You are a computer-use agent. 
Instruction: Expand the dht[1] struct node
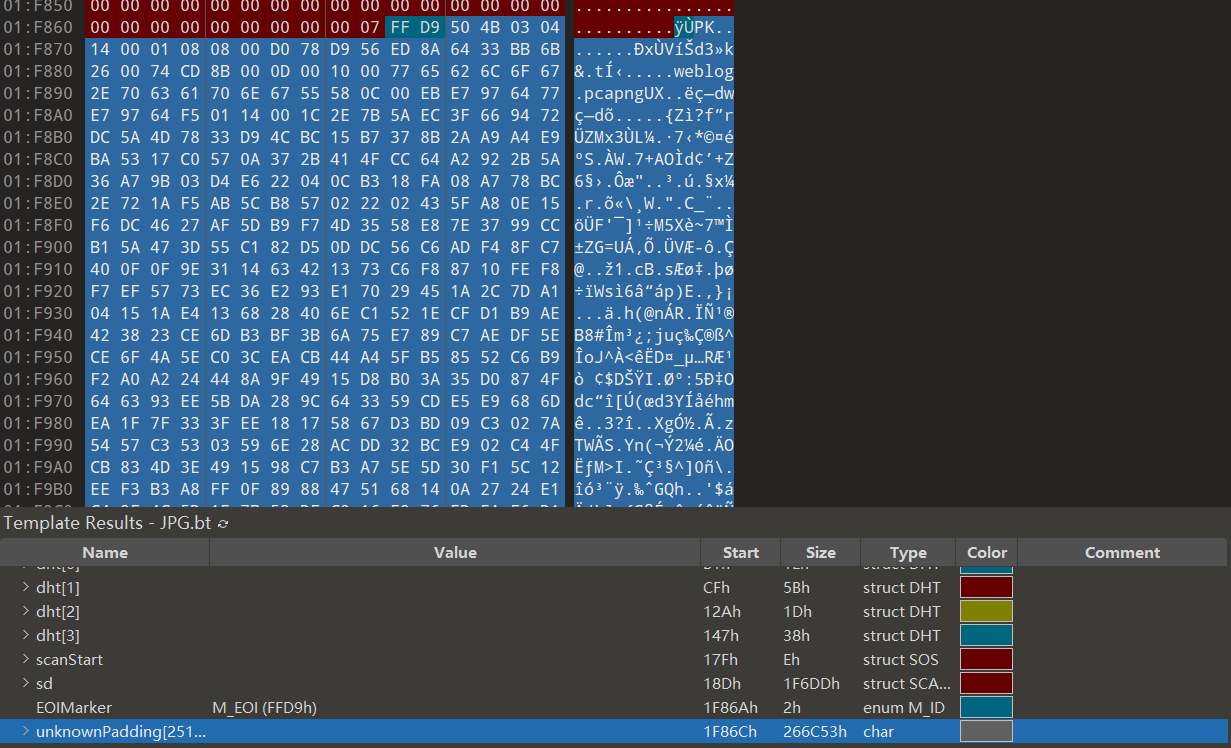coord(26,588)
